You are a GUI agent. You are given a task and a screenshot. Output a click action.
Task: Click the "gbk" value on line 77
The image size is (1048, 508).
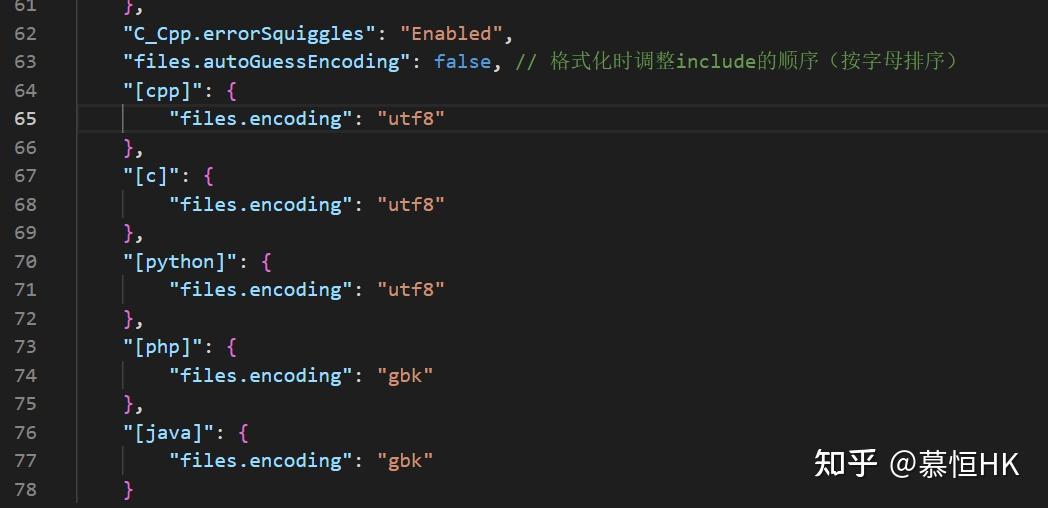(x=405, y=461)
